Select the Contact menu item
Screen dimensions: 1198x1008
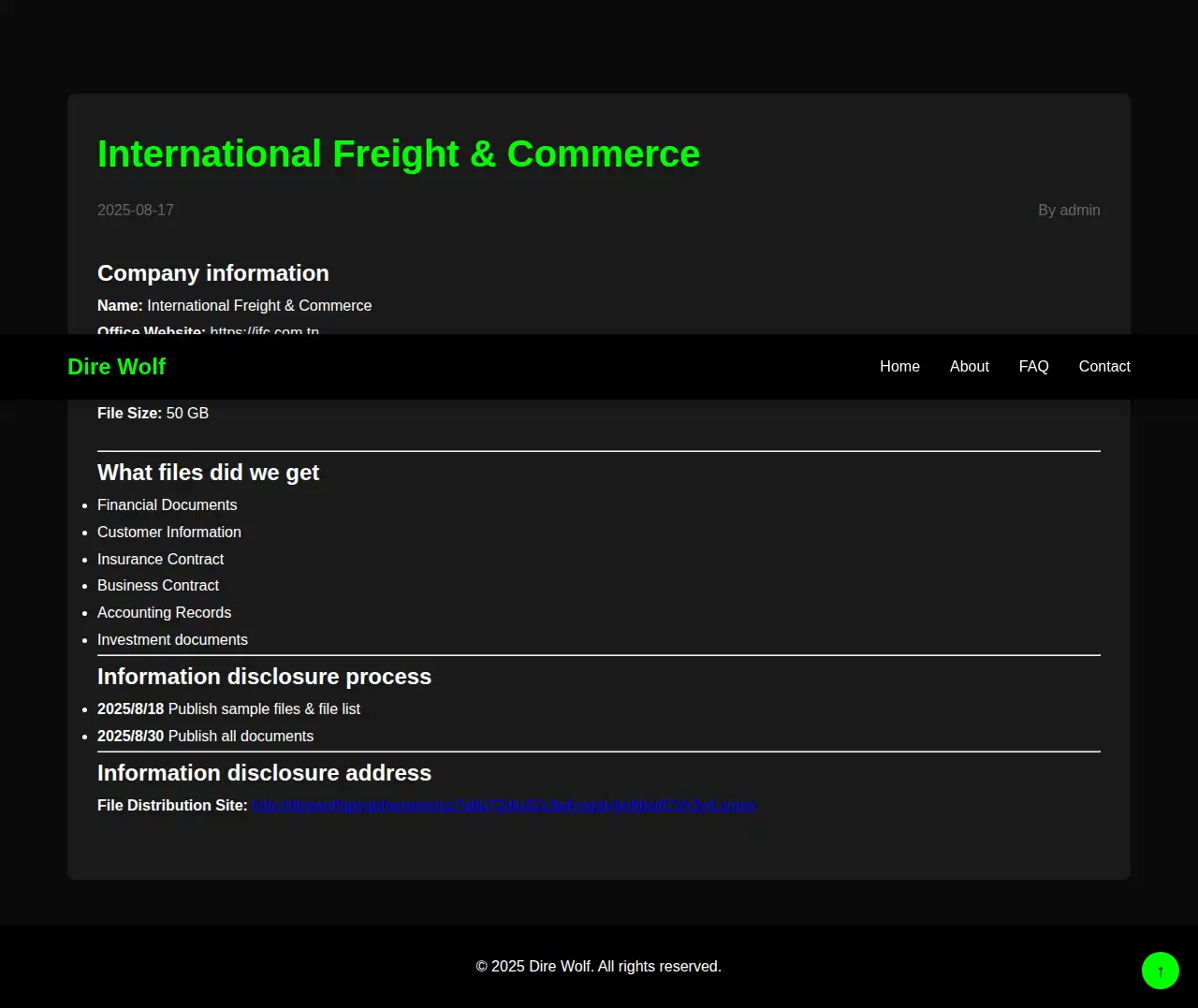[1103, 367]
